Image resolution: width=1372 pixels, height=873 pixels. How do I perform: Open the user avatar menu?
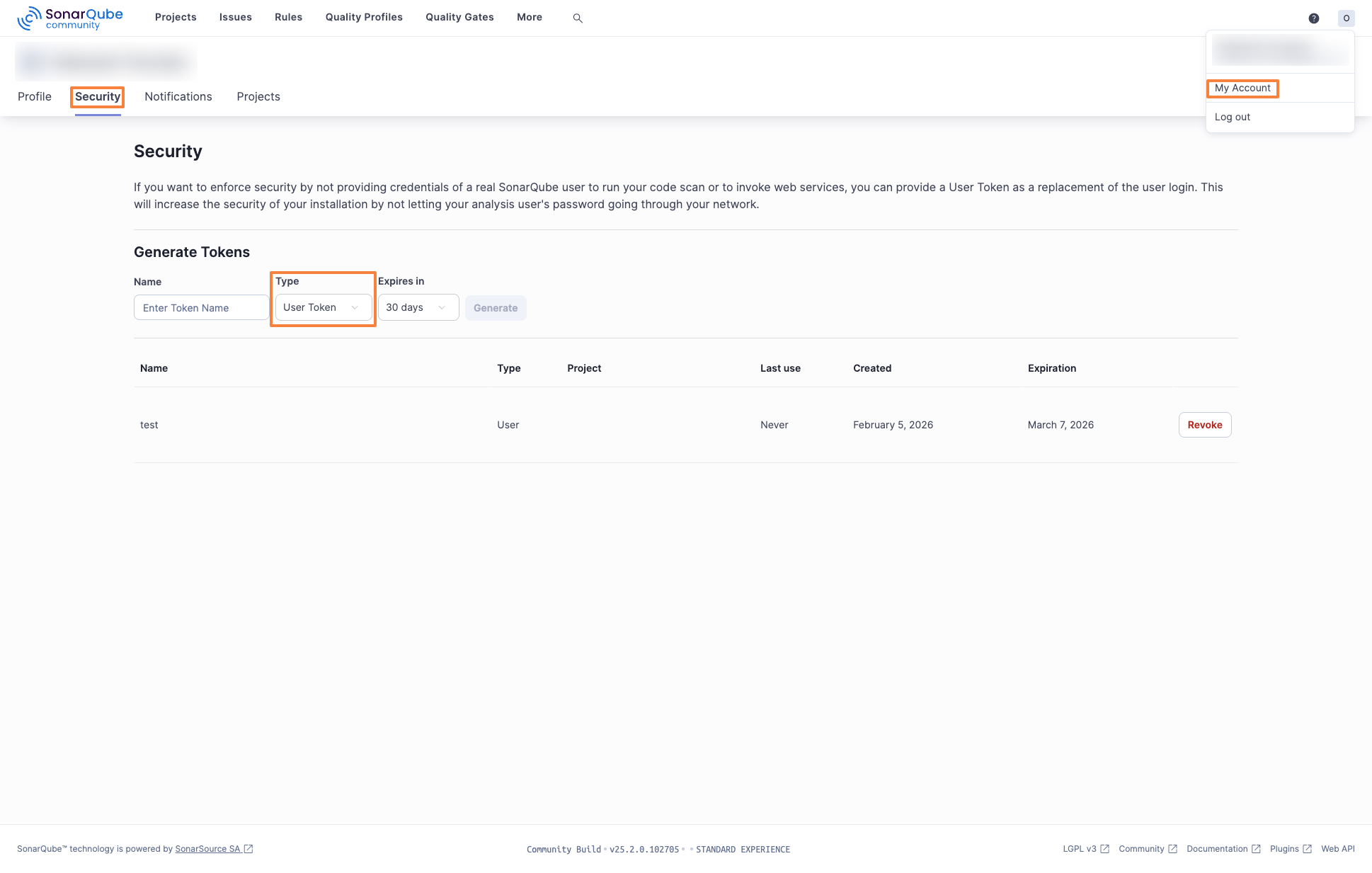pyautogui.click(x=1346, y=18)
